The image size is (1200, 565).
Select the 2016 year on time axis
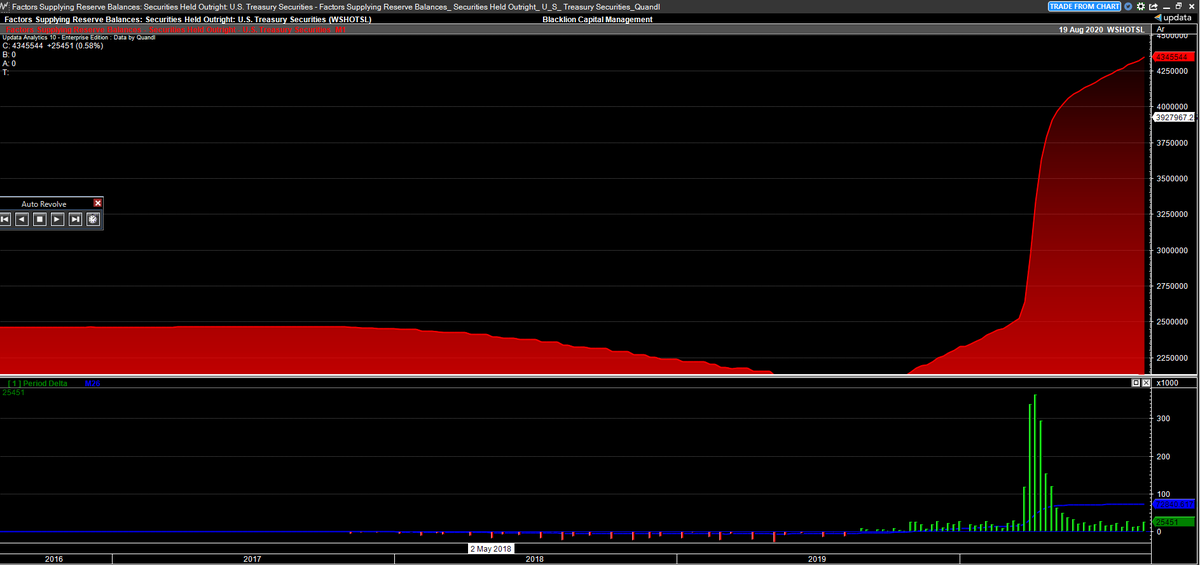[54, 559]
